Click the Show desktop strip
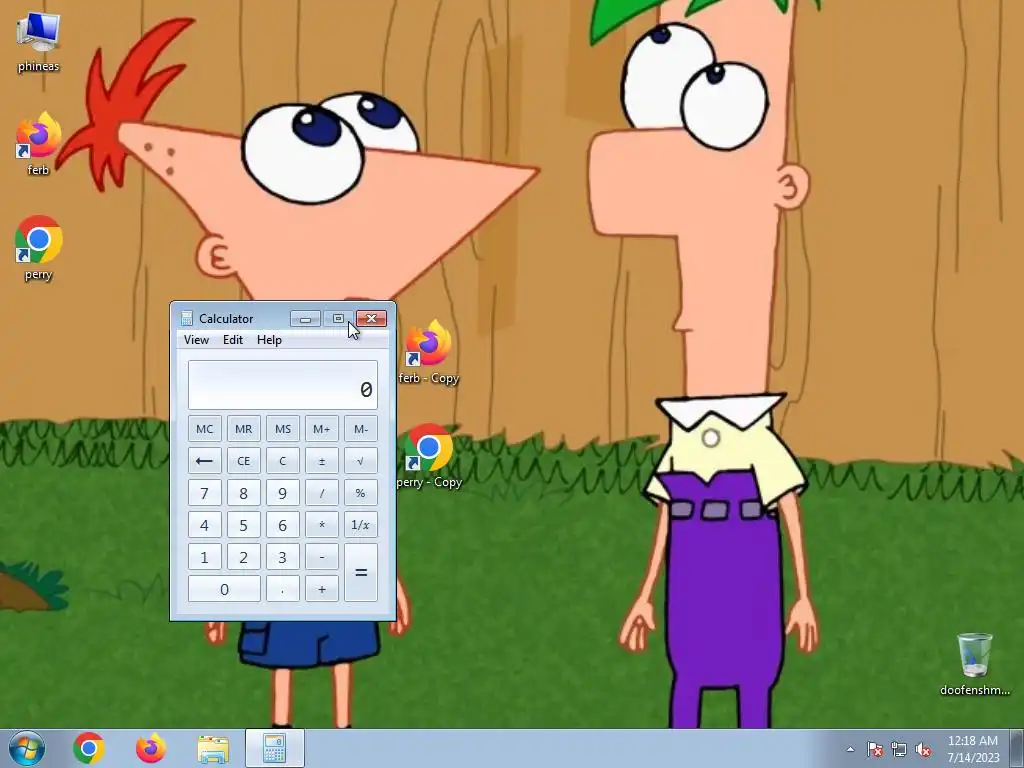 tap(1018, 748)
